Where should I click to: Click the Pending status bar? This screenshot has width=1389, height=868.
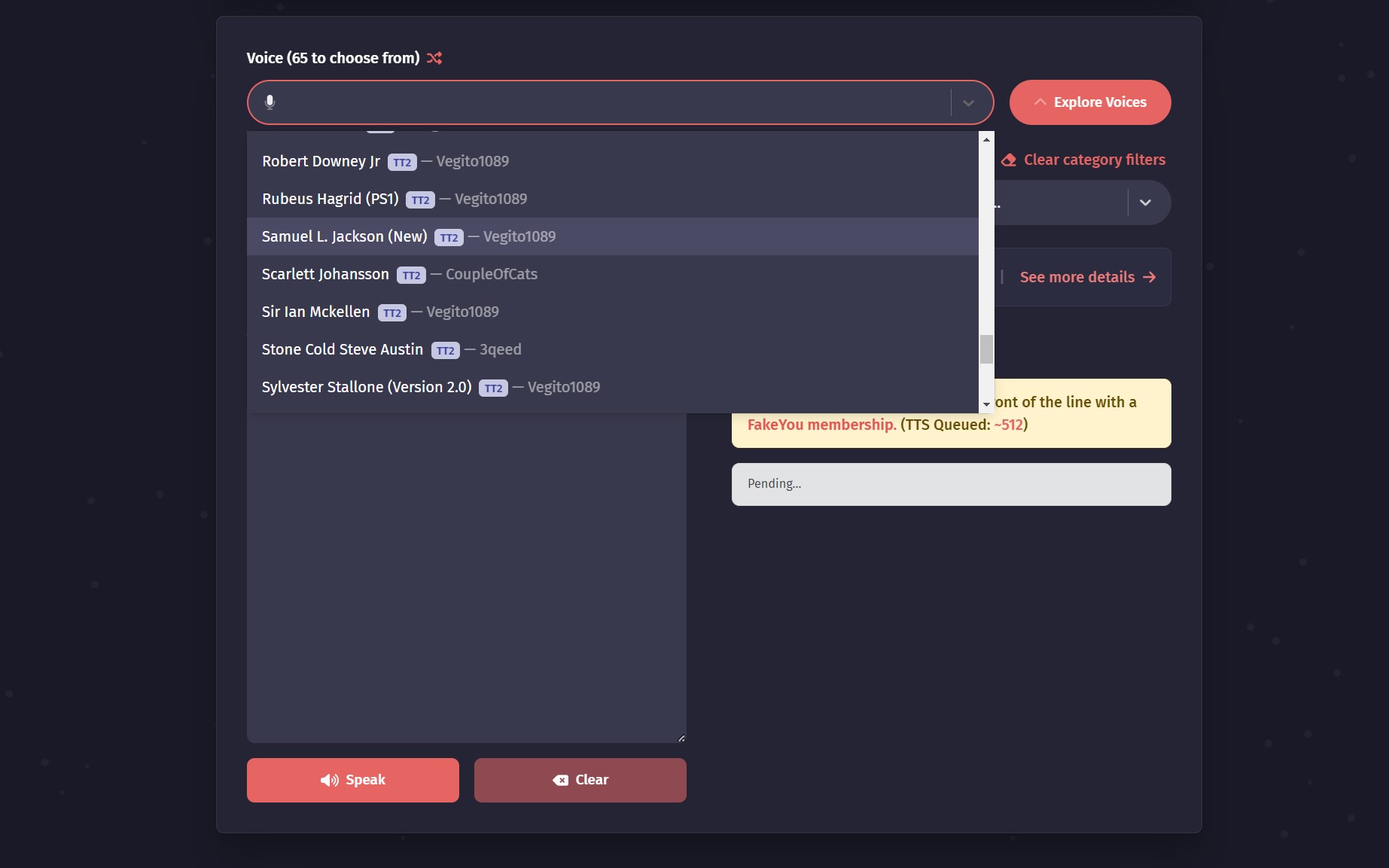952,484
